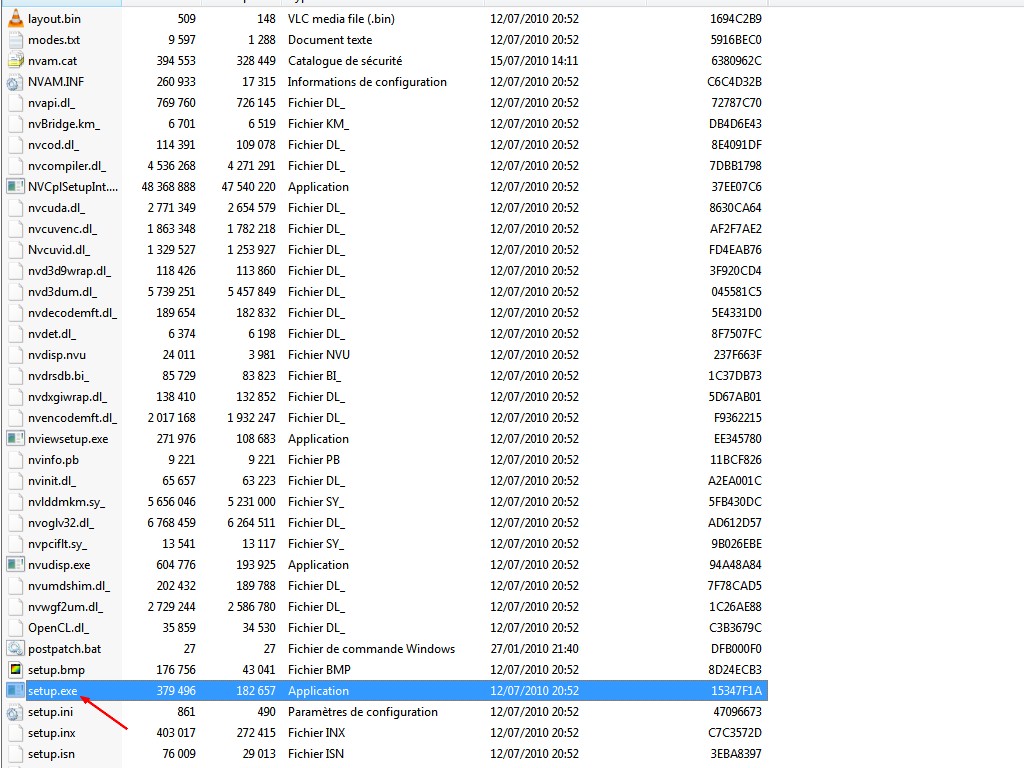Click the nvBridge.km_ file name
The width and height of the screenshot is (1024, 768).
click(x=64, y=124)
